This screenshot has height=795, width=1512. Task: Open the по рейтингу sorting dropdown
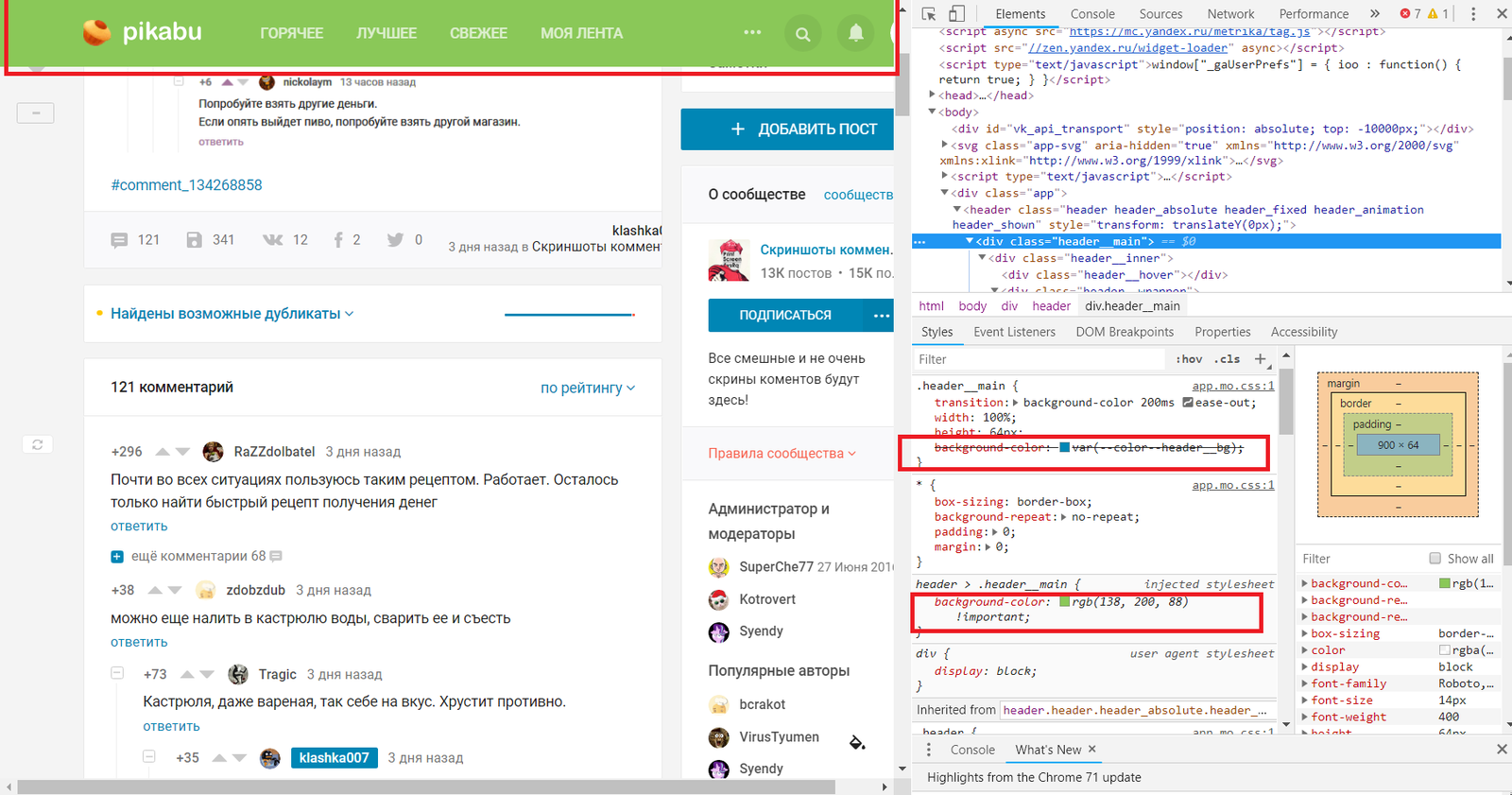point(587,388)
